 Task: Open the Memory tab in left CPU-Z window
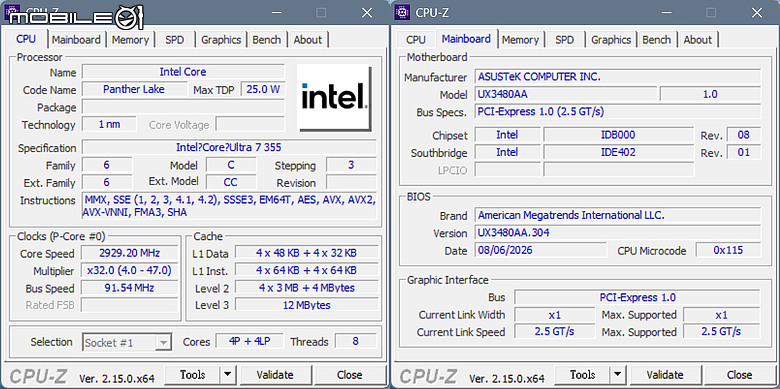(x=130, y=40)
